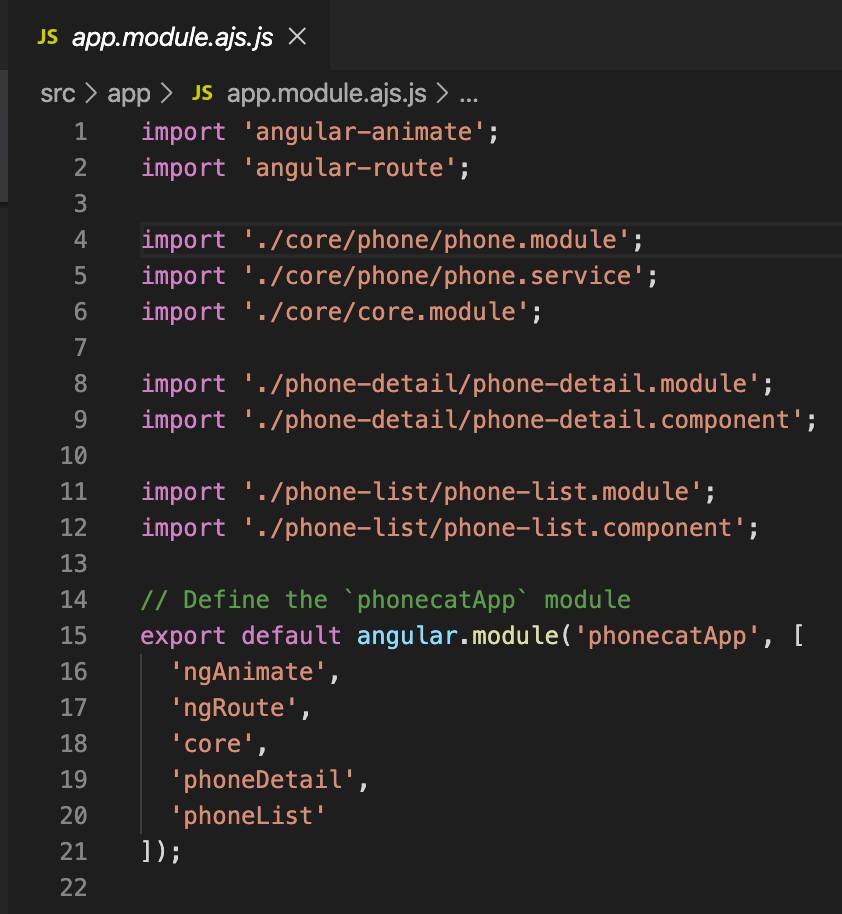Click the app.module.ajs.js breadcrumb file name
The width and height of the screenshot is (842, 914).
coord(327,94)
